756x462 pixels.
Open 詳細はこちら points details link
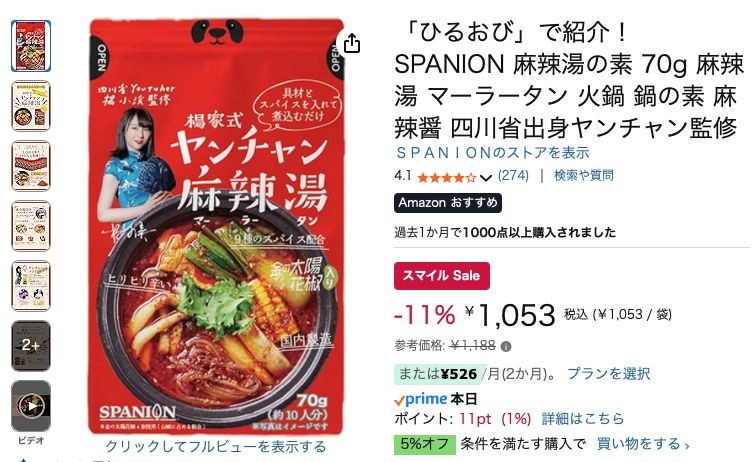[582, 419]
